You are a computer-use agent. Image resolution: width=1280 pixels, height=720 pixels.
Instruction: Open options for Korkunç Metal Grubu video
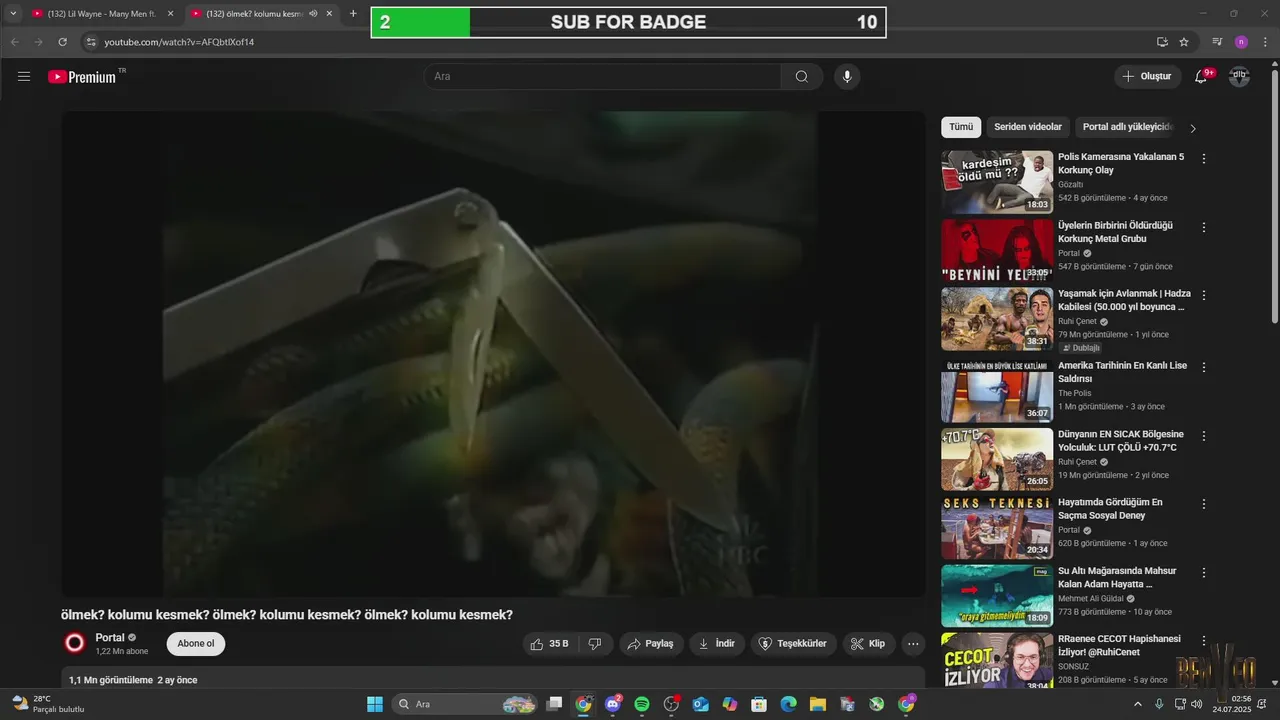pos(1204,228)
